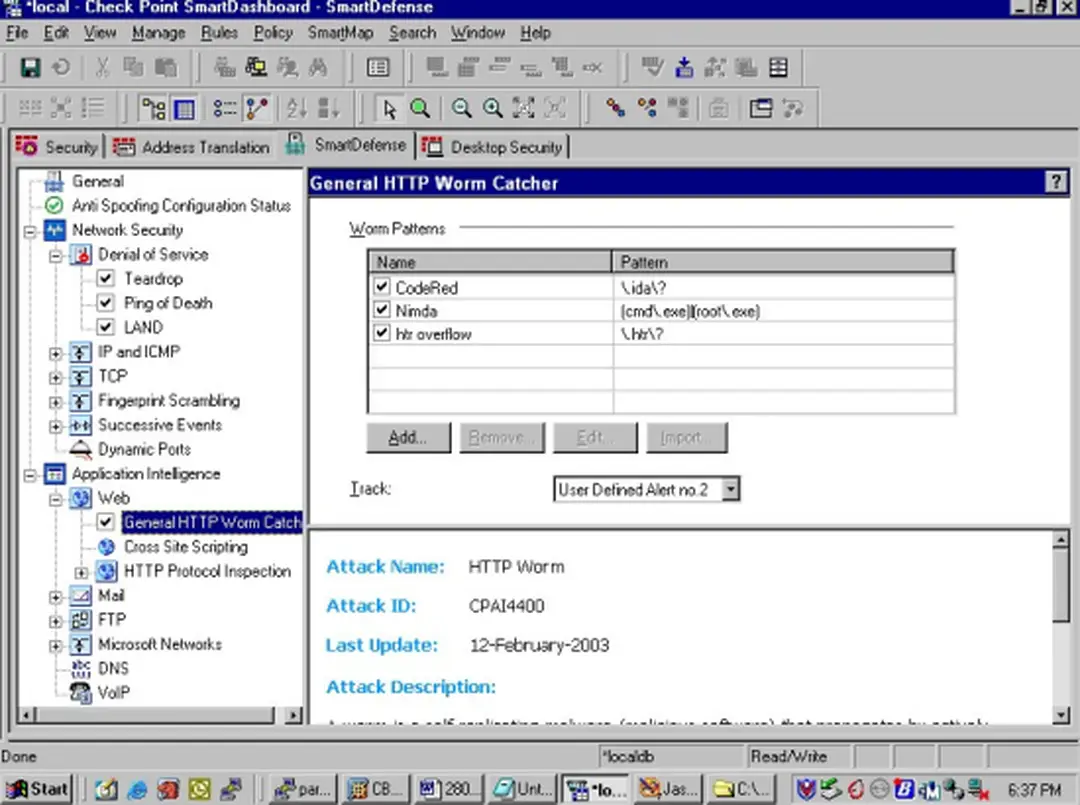Expand the HTTP Protocol Inspection node

(82, 572)
